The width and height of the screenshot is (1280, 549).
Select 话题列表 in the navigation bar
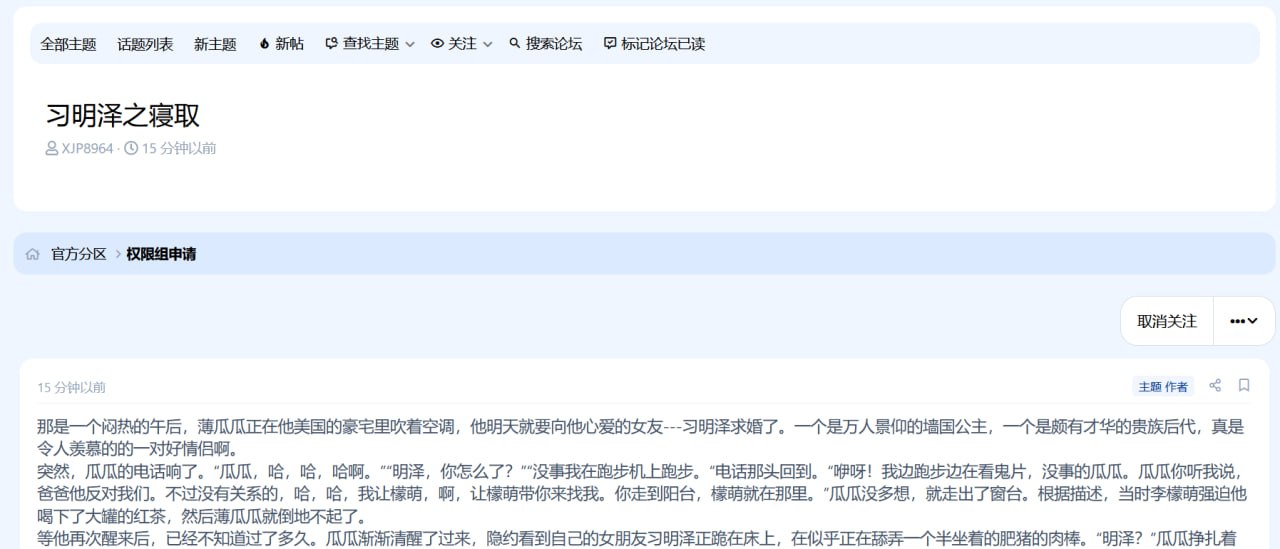pos(145,44)
